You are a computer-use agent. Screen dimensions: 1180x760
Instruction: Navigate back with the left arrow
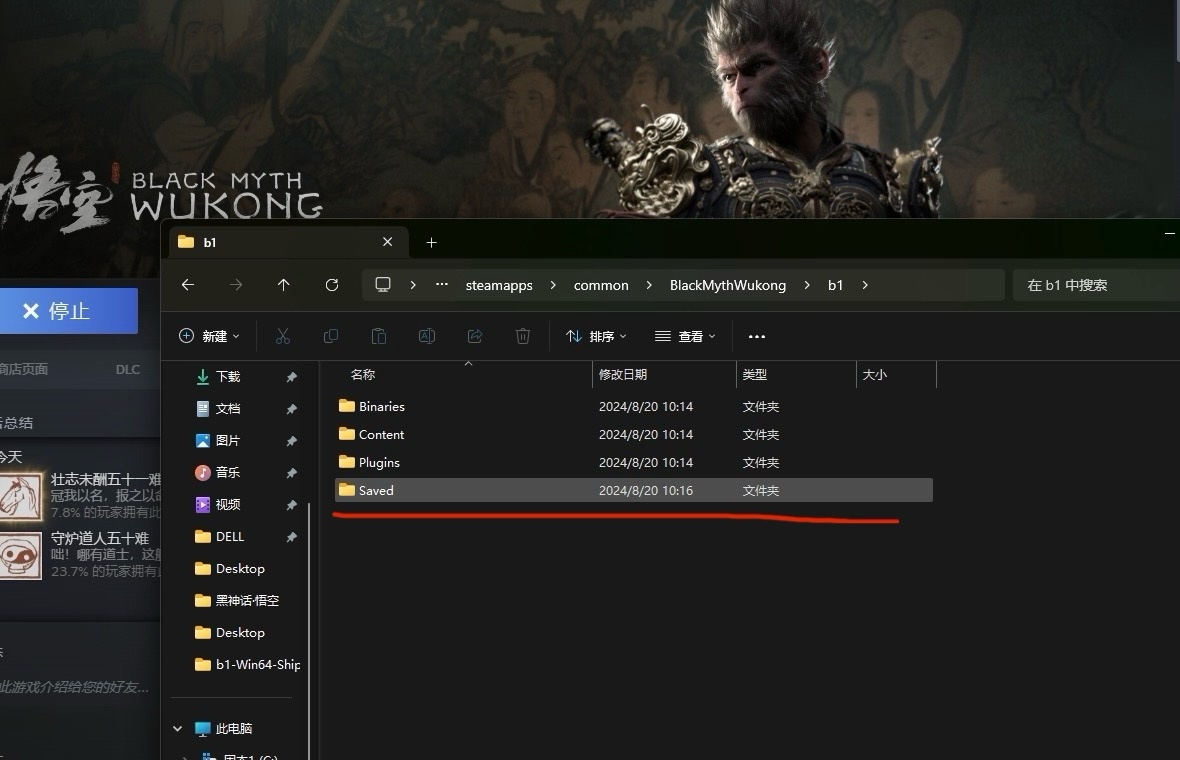[188, 285]
